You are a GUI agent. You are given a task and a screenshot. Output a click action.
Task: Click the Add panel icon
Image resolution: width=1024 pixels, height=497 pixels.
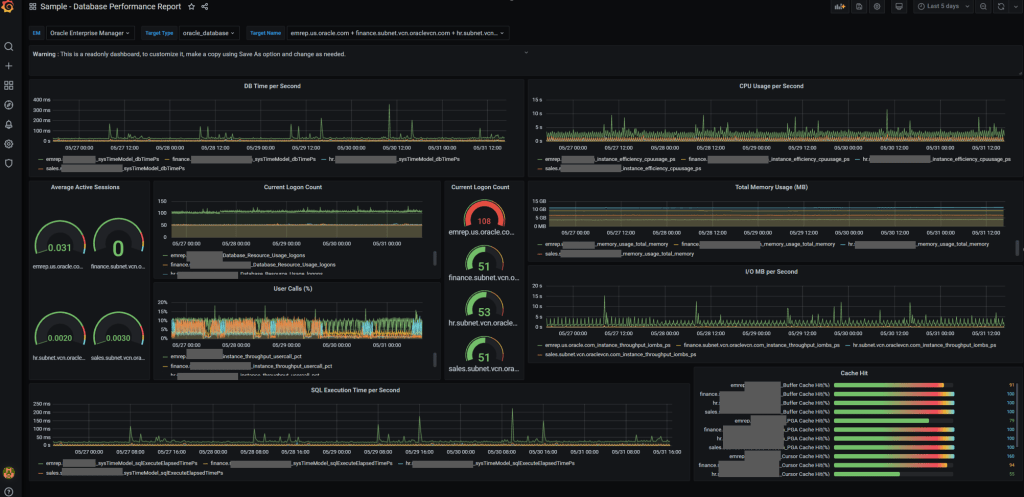(x=840, y=7)
